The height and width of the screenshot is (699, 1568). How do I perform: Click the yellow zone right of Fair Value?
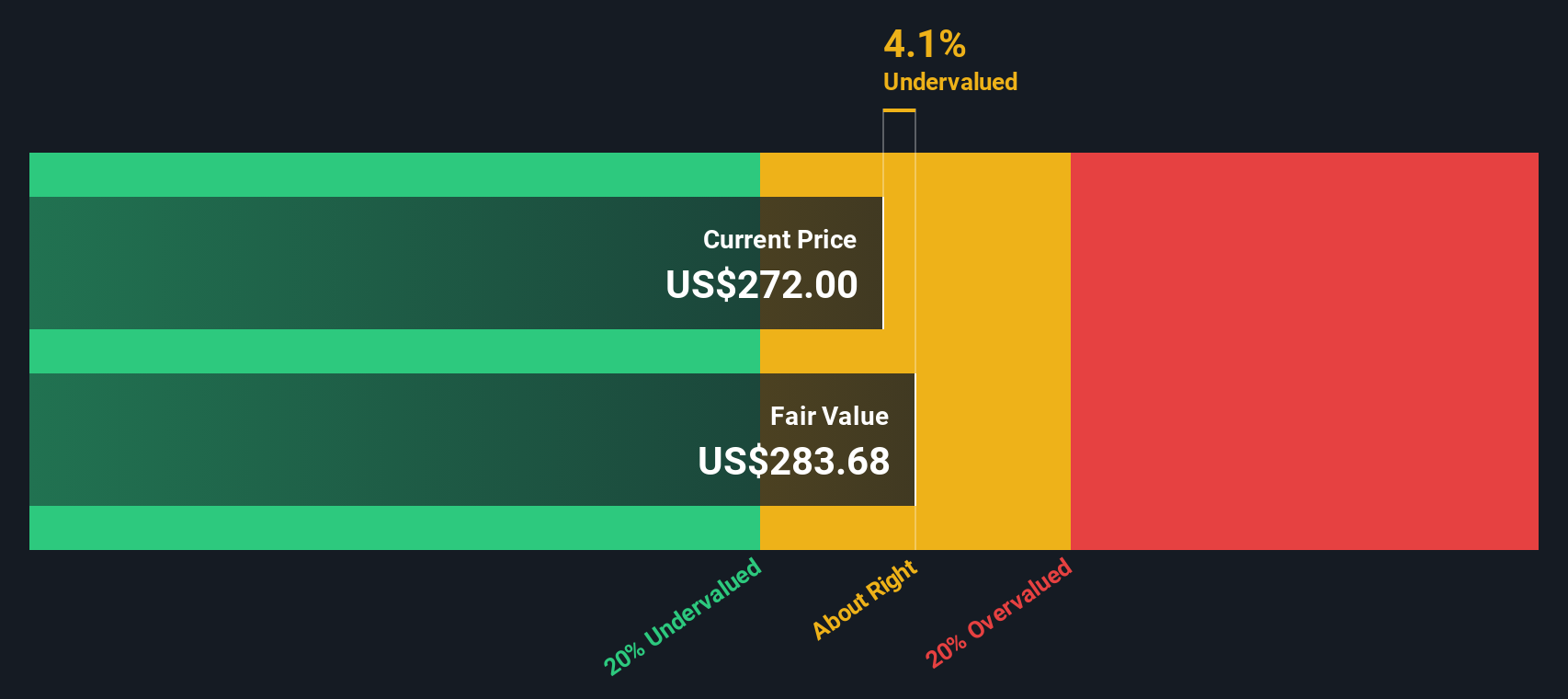pyautogui.click(x=993, y=440)
